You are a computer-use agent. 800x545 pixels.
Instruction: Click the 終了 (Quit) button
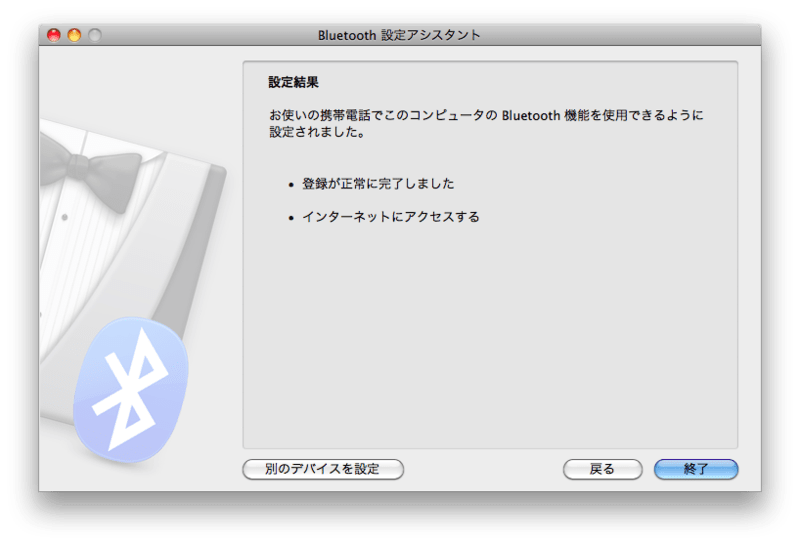696,469
